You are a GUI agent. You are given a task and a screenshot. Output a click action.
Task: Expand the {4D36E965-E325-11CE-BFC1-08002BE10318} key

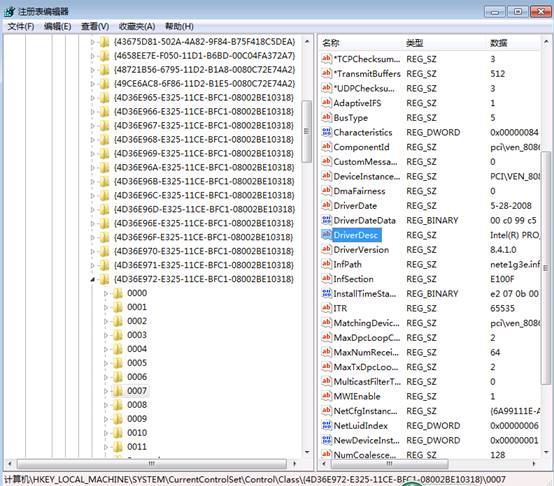(x=93, y=98)
